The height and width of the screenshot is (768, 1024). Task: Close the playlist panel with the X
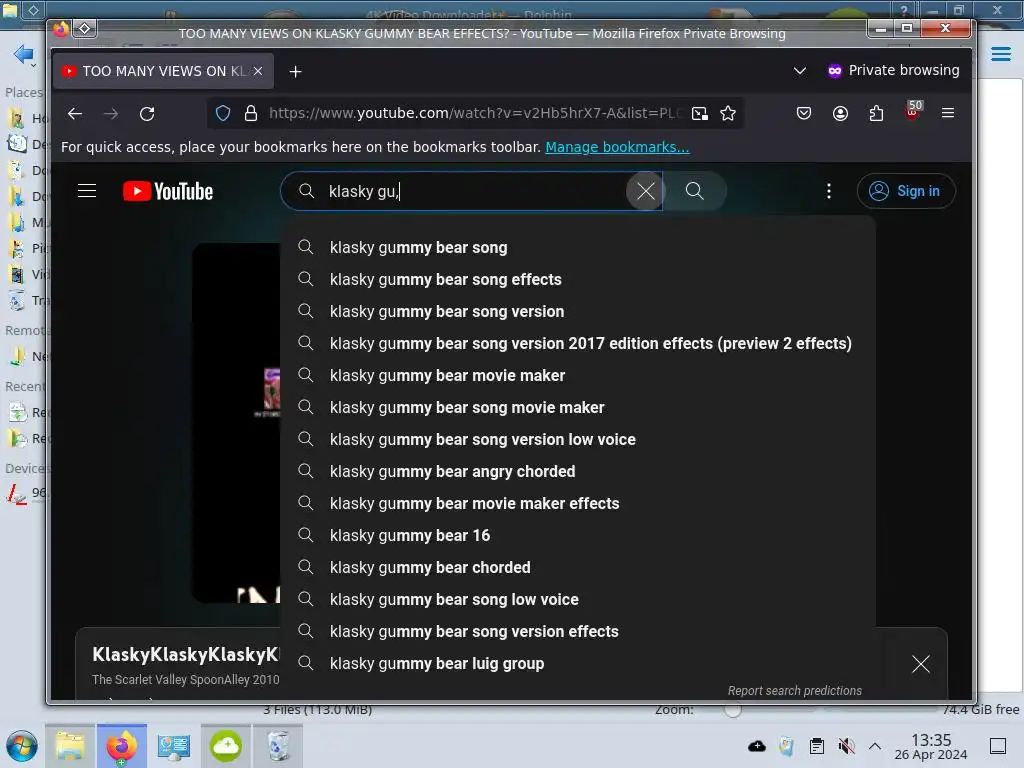coord(921,664)
